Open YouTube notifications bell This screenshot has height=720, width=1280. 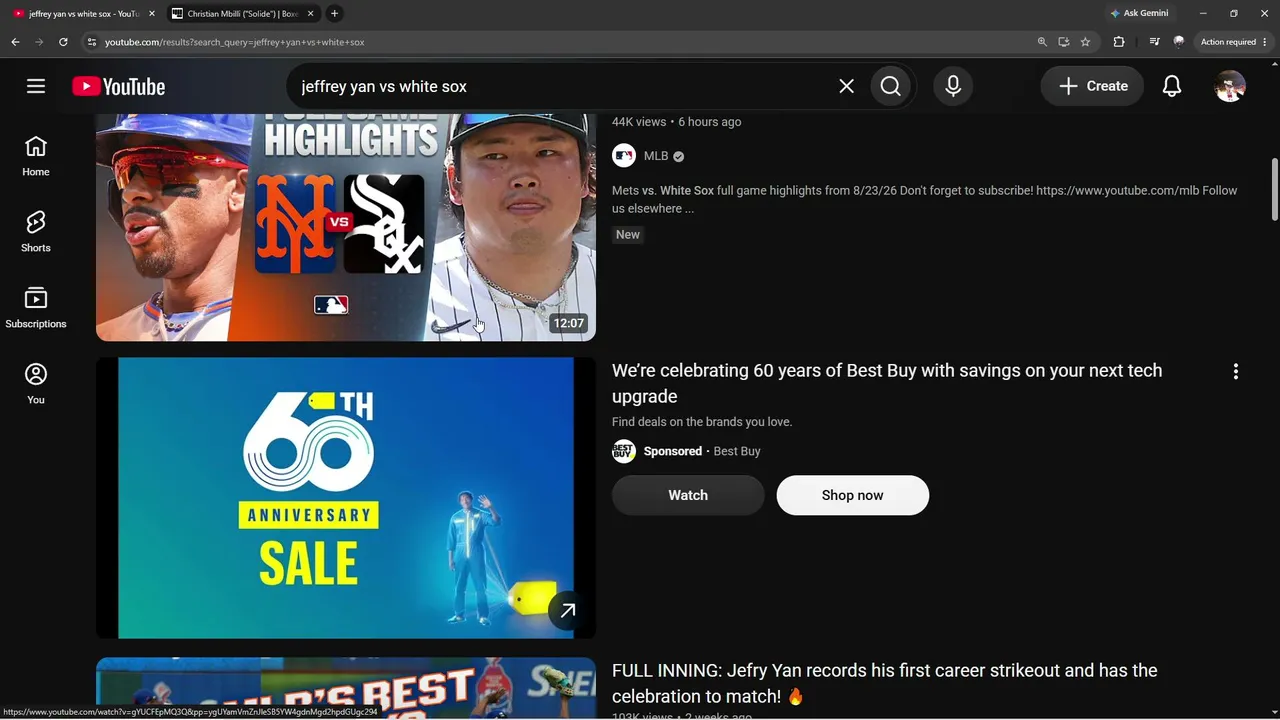coord(1172,86)
